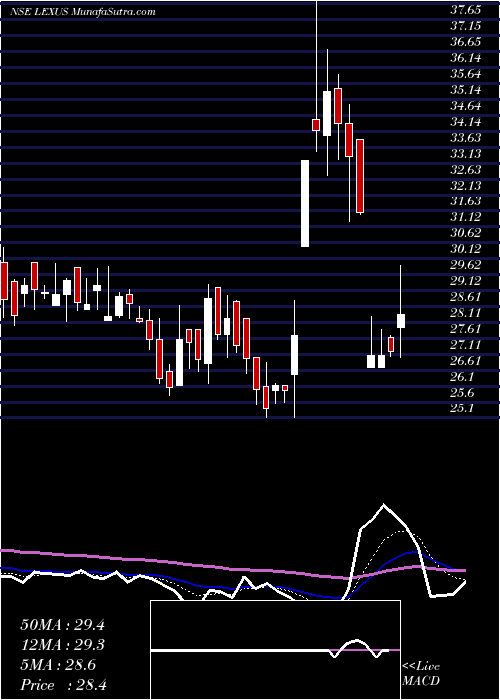This screenshot has width=500, height=700.
Task: Click the <<Live MACD label
Action: [421, 674]
